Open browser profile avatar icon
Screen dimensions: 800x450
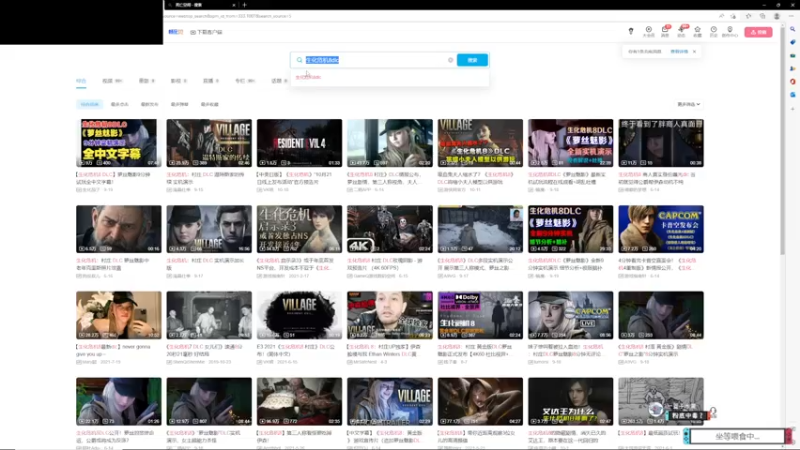(777, 16)
